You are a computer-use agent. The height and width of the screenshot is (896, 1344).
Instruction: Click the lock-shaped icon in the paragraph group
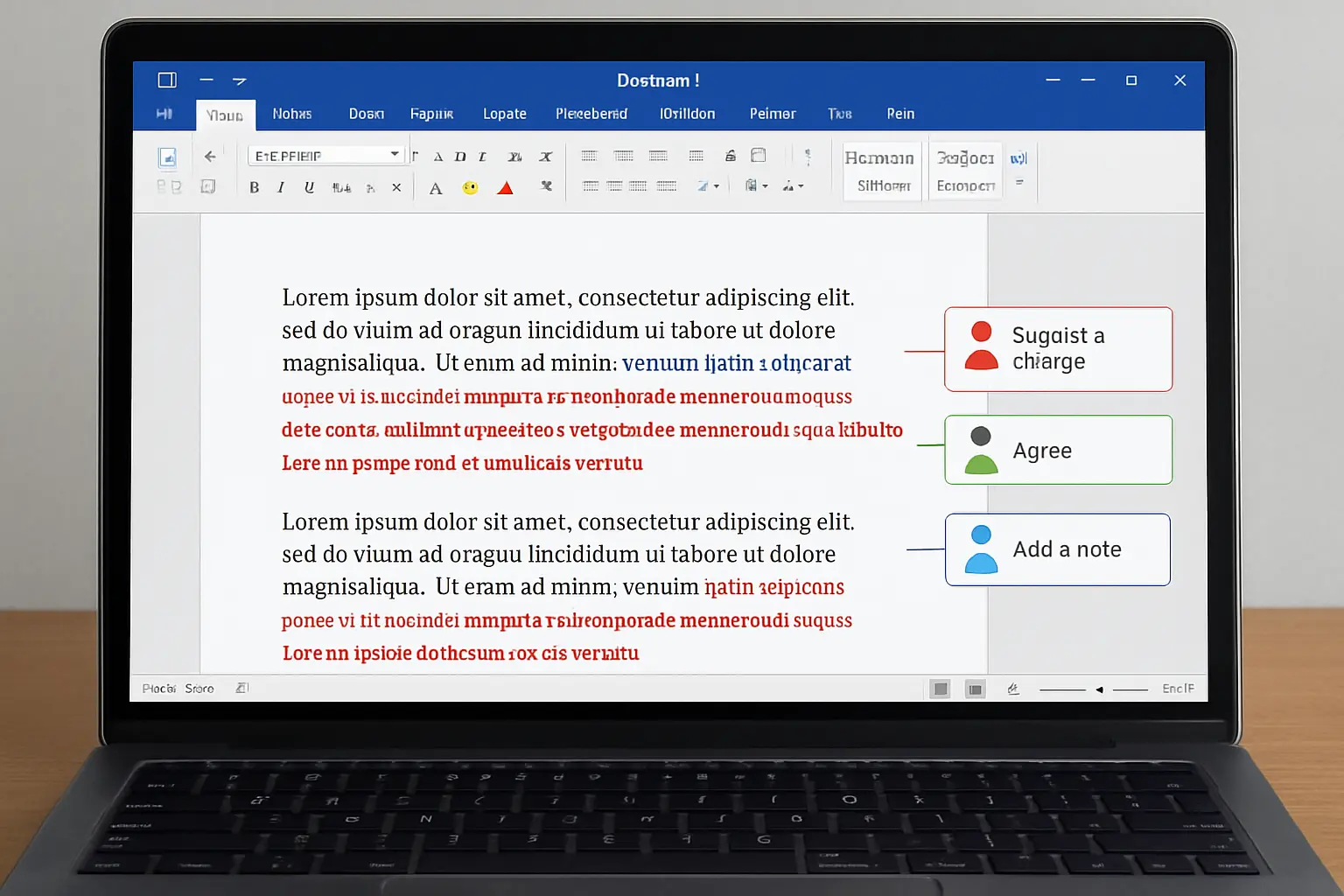pyautogui.click(x=731, y=156)
